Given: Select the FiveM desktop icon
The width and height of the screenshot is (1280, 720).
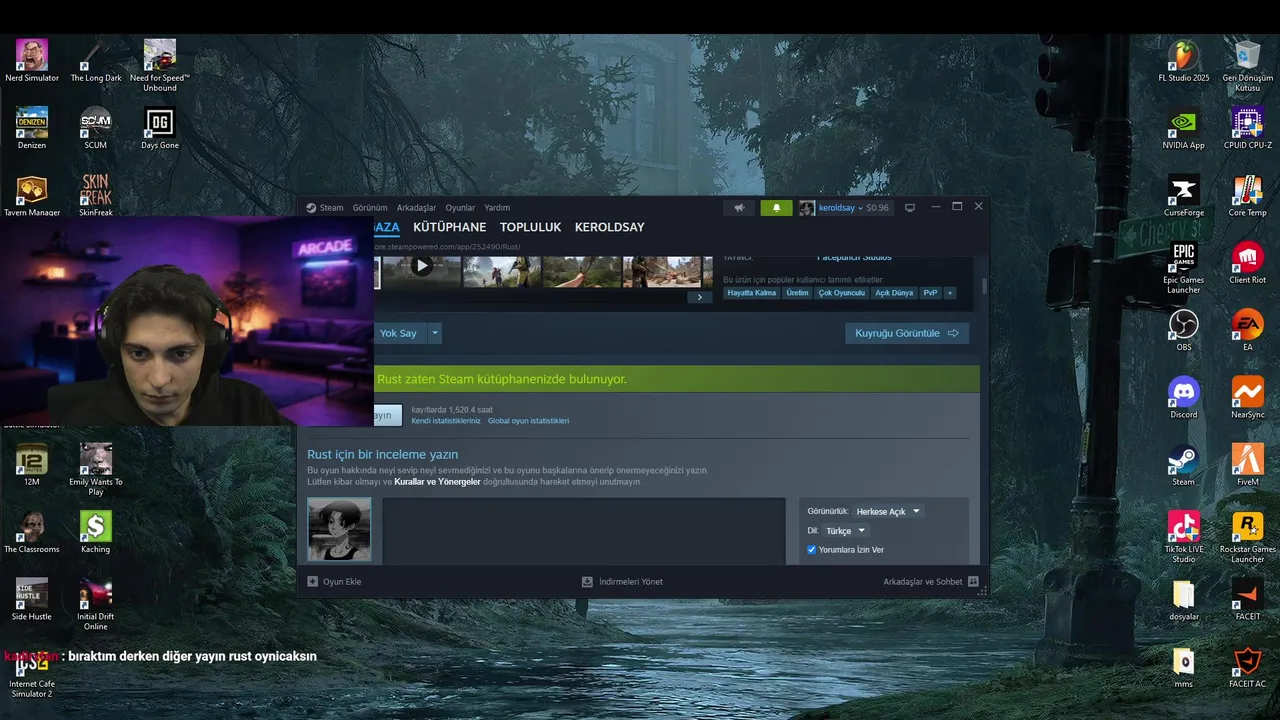Looking at the screenshot, I should pyautogui.click(x=1248, y=463).
